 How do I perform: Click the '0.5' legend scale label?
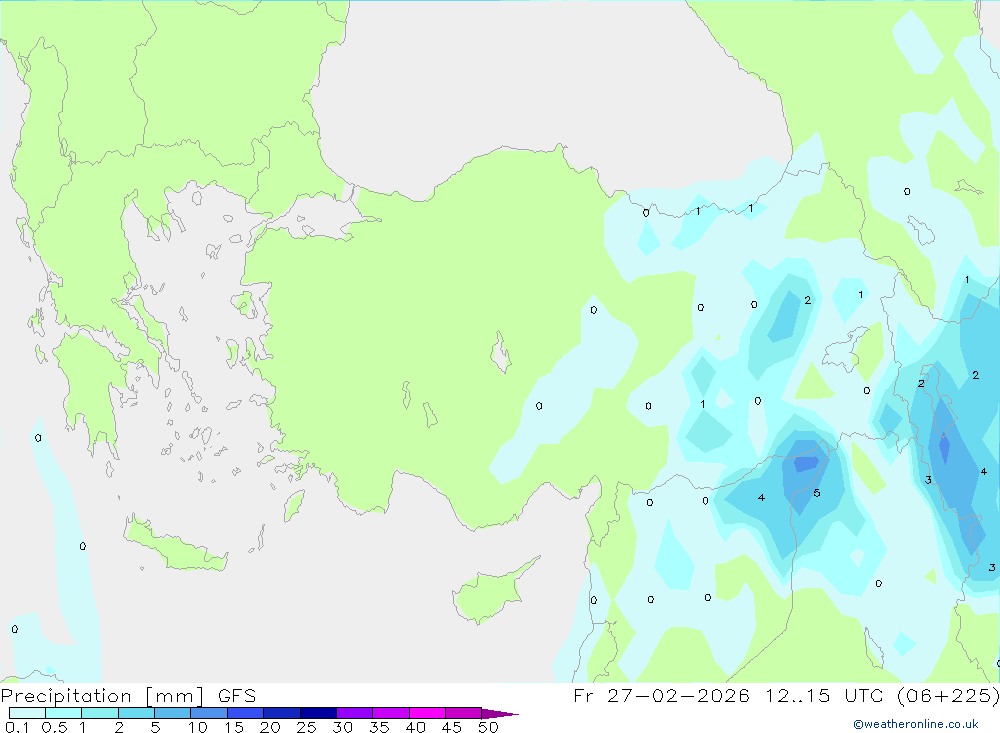54,727
